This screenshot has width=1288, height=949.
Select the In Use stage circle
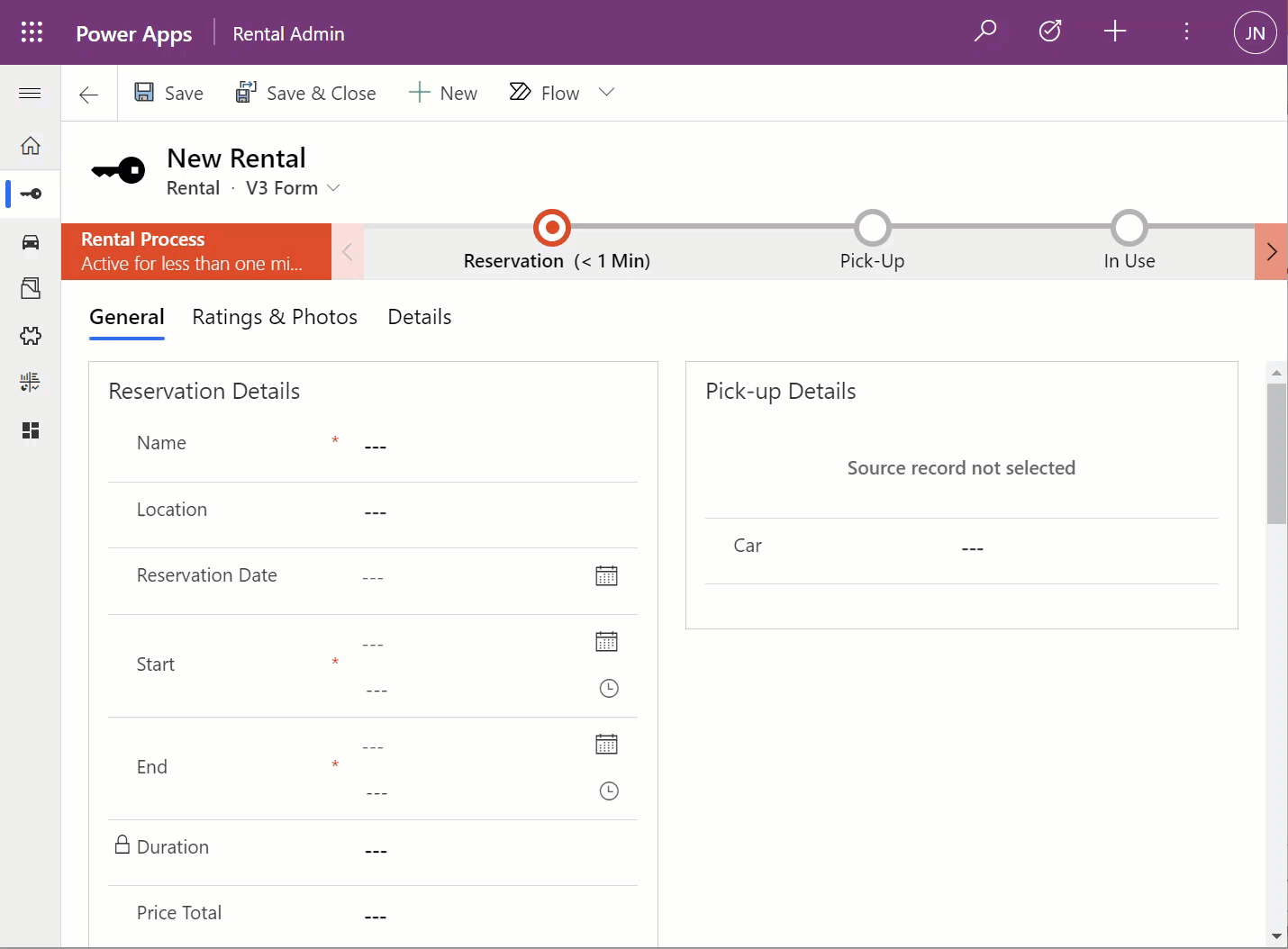pyautogui.click(x=1129, y=228)
